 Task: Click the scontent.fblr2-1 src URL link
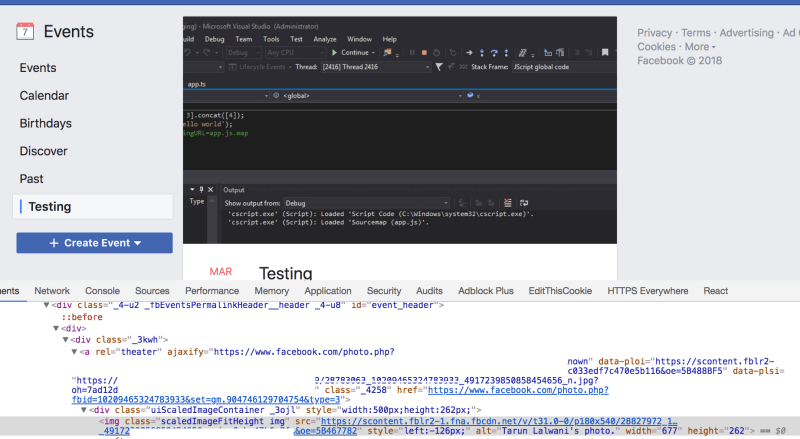[499, 422]
